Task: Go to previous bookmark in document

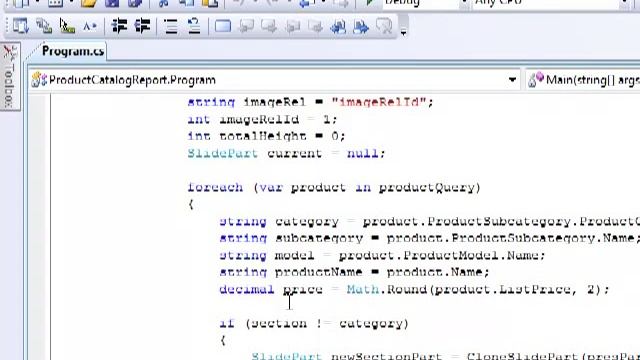Action: (338, 27)
